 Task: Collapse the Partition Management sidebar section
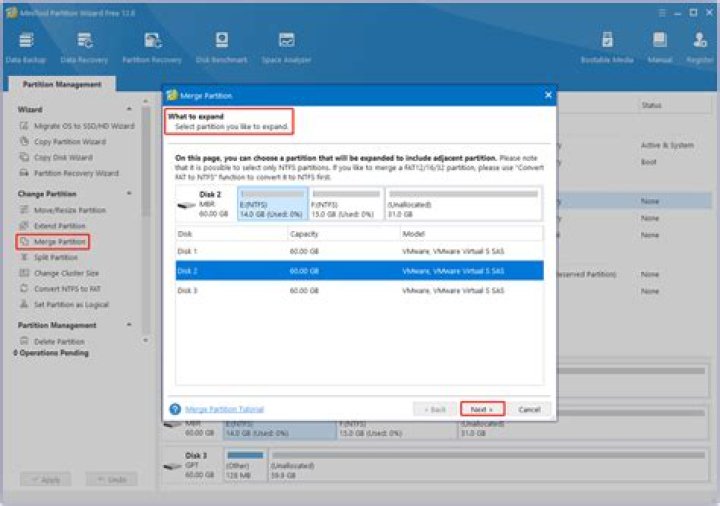click(x=129, y=325)
